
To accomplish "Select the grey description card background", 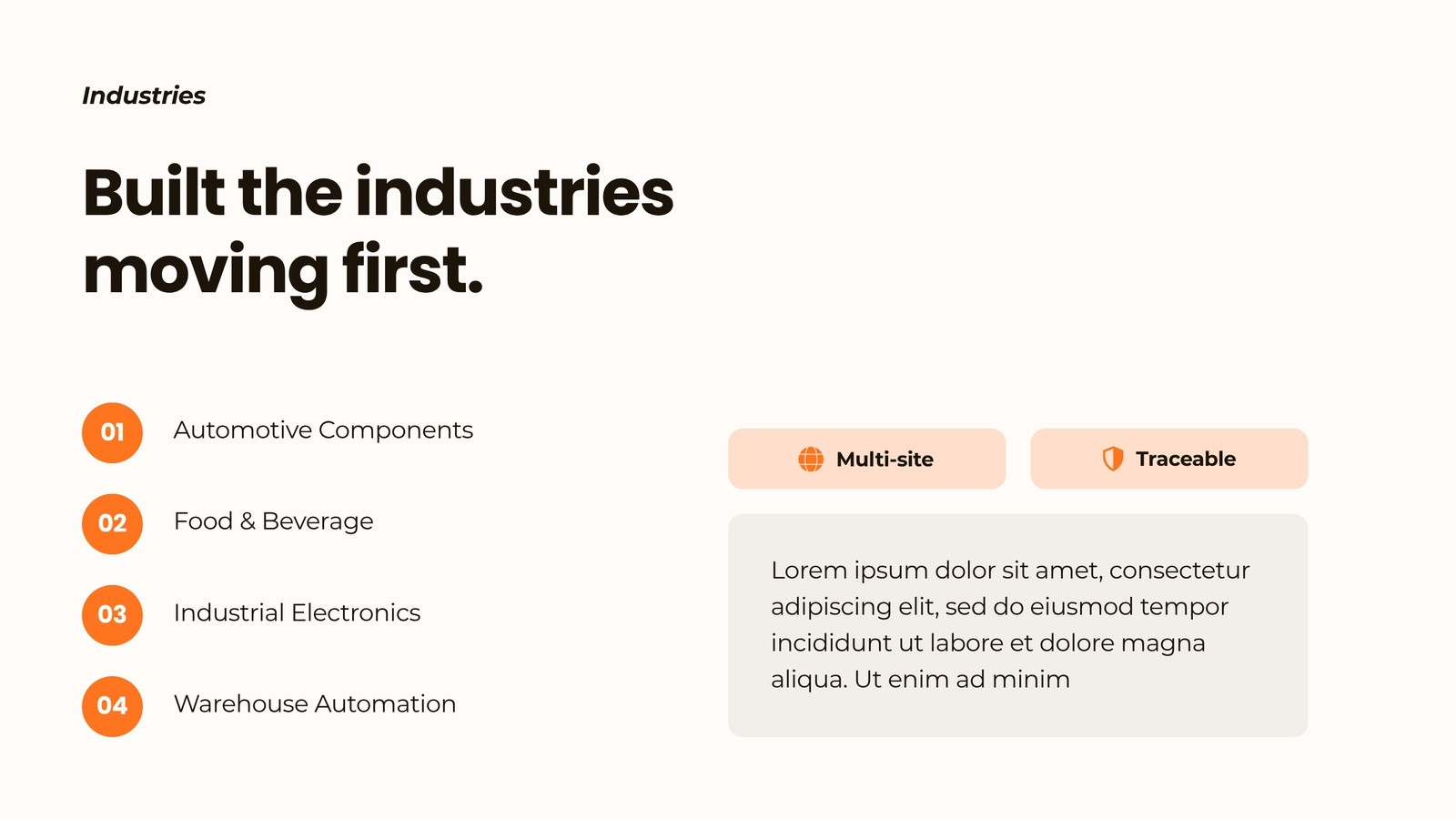I will [x=1017, y=625].
